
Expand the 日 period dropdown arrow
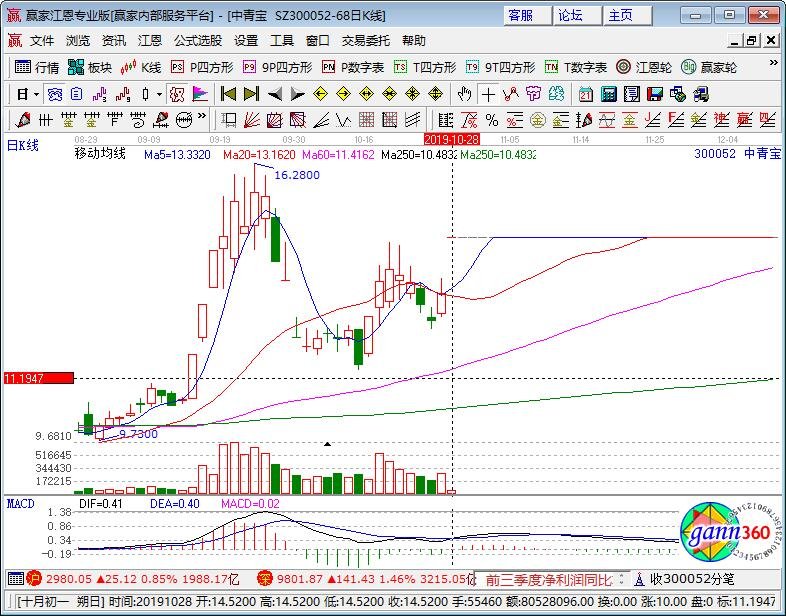click(36, 94)
